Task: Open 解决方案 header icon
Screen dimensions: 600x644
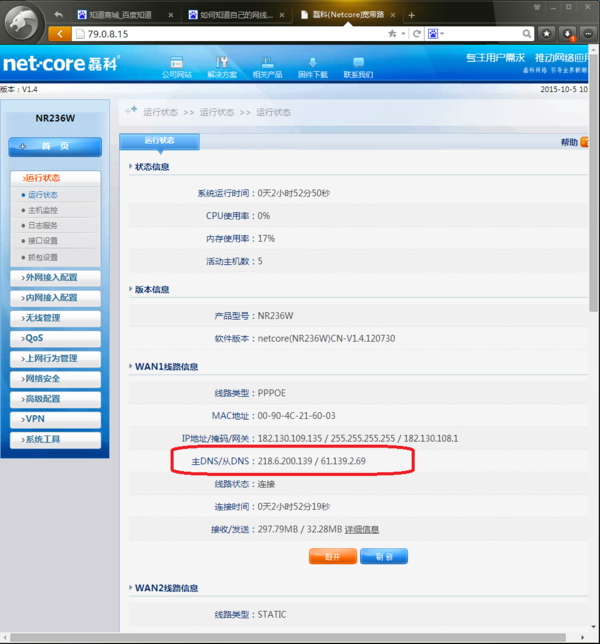Action: coord(222,67)
